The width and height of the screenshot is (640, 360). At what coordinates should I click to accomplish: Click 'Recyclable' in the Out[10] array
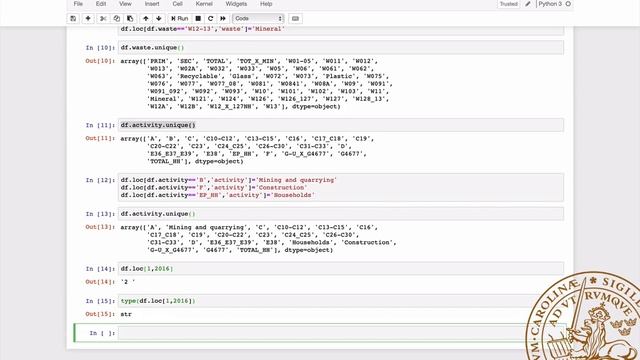(x=200, y=76)
